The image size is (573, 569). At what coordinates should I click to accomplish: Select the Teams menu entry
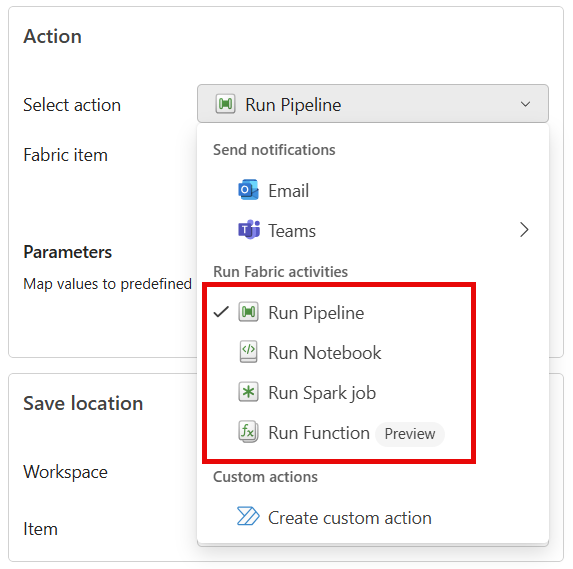point(373,230)
